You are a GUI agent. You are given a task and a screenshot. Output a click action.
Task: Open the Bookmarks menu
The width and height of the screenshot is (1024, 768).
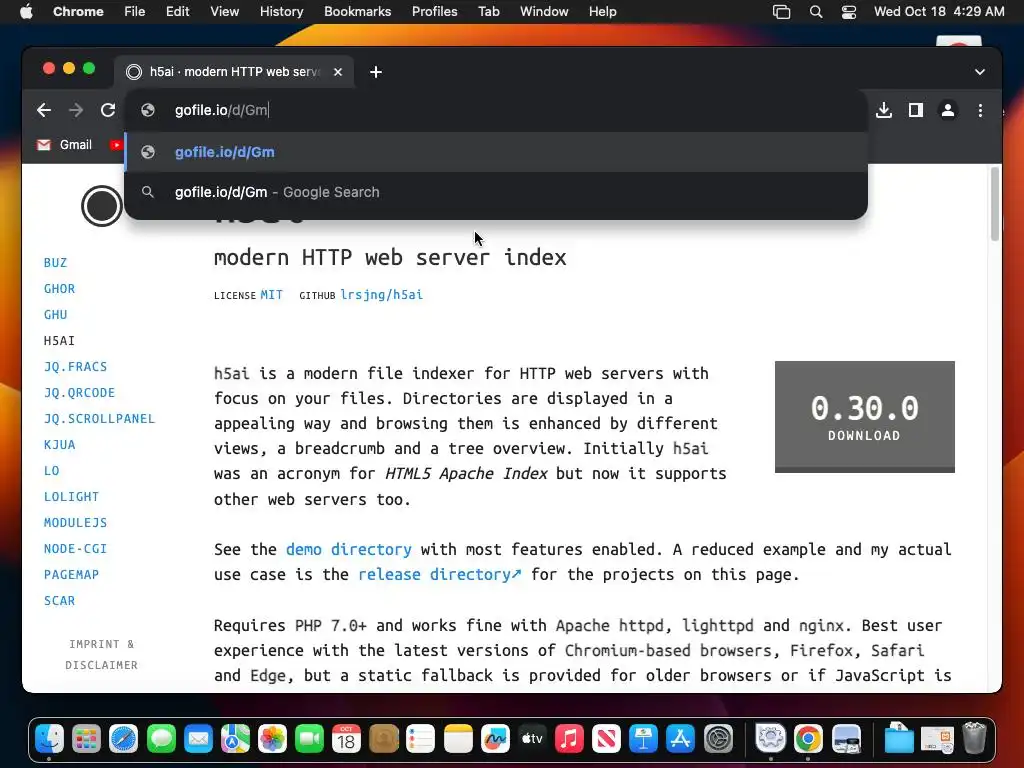pos(357,12)
